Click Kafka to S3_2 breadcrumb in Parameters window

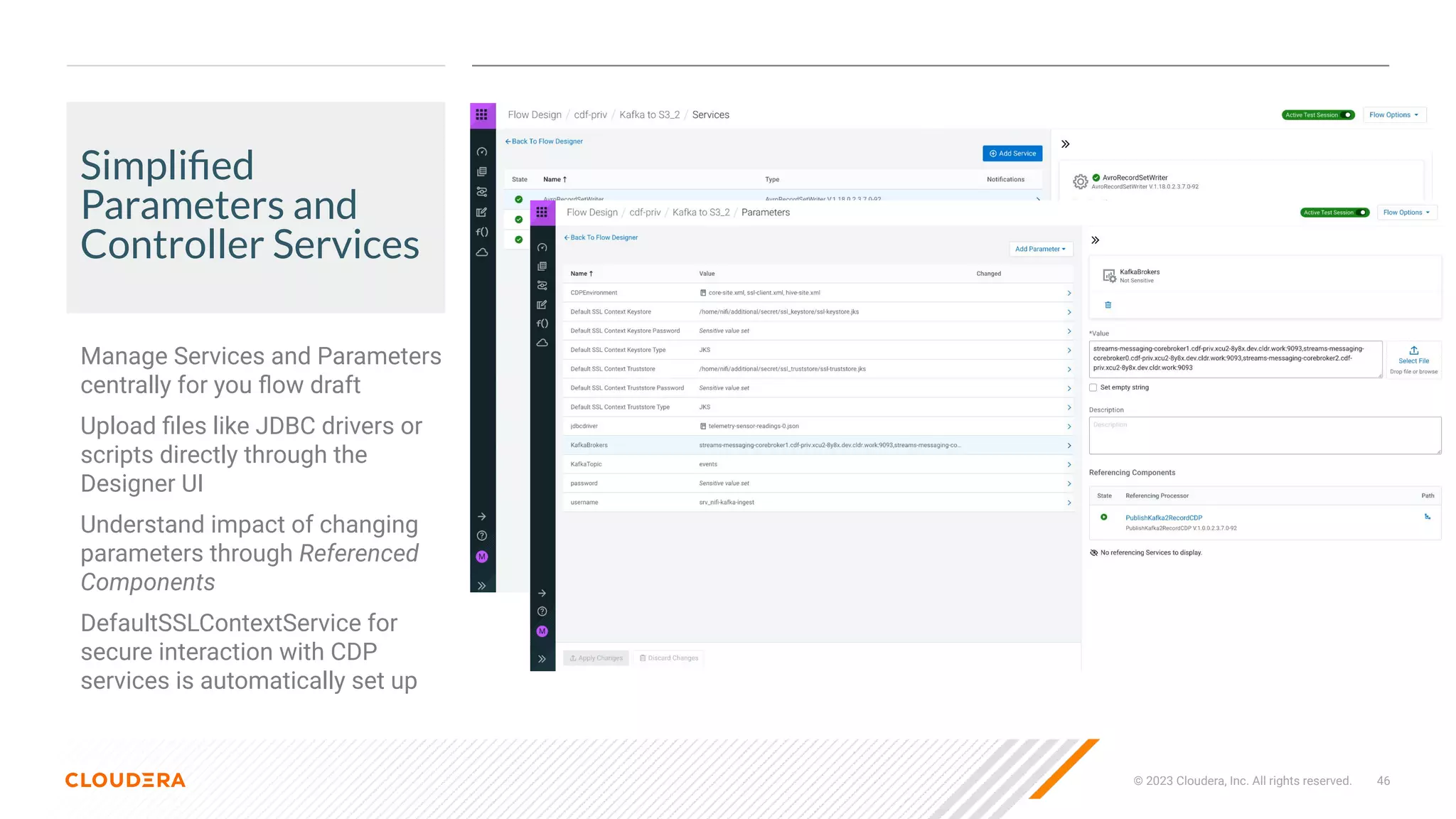coord(701,213)
